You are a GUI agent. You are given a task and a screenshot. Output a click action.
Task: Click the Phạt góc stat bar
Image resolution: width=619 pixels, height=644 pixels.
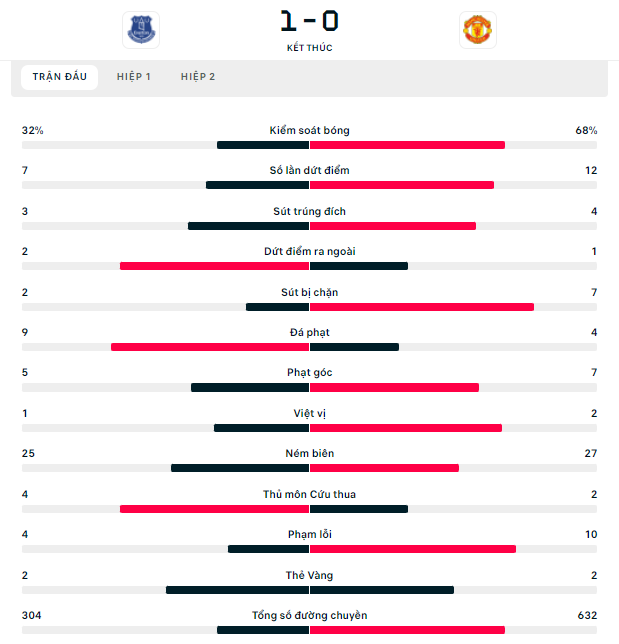(x=309, y=387)
